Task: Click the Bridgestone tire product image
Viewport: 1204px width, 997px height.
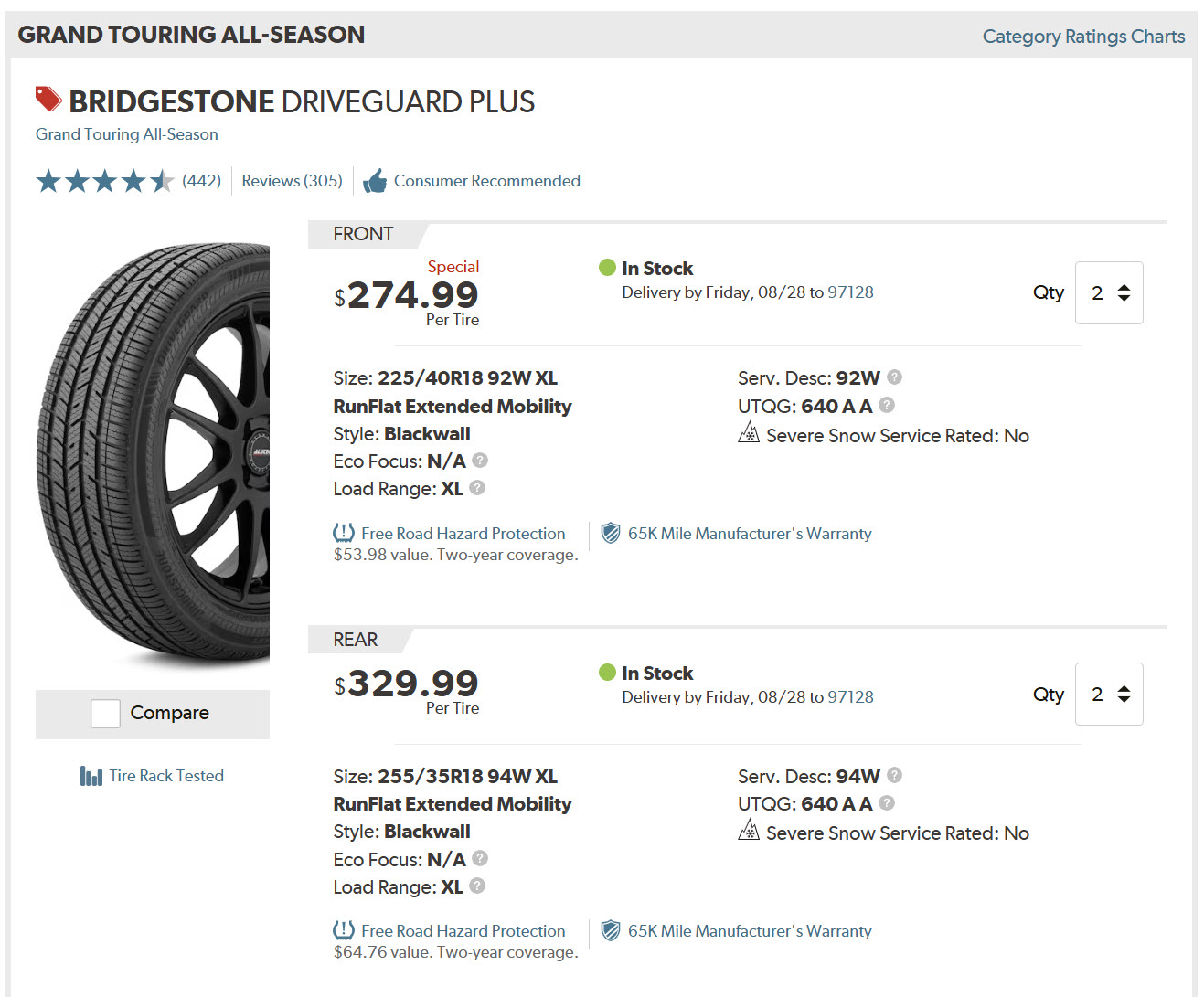Action: 154,454
